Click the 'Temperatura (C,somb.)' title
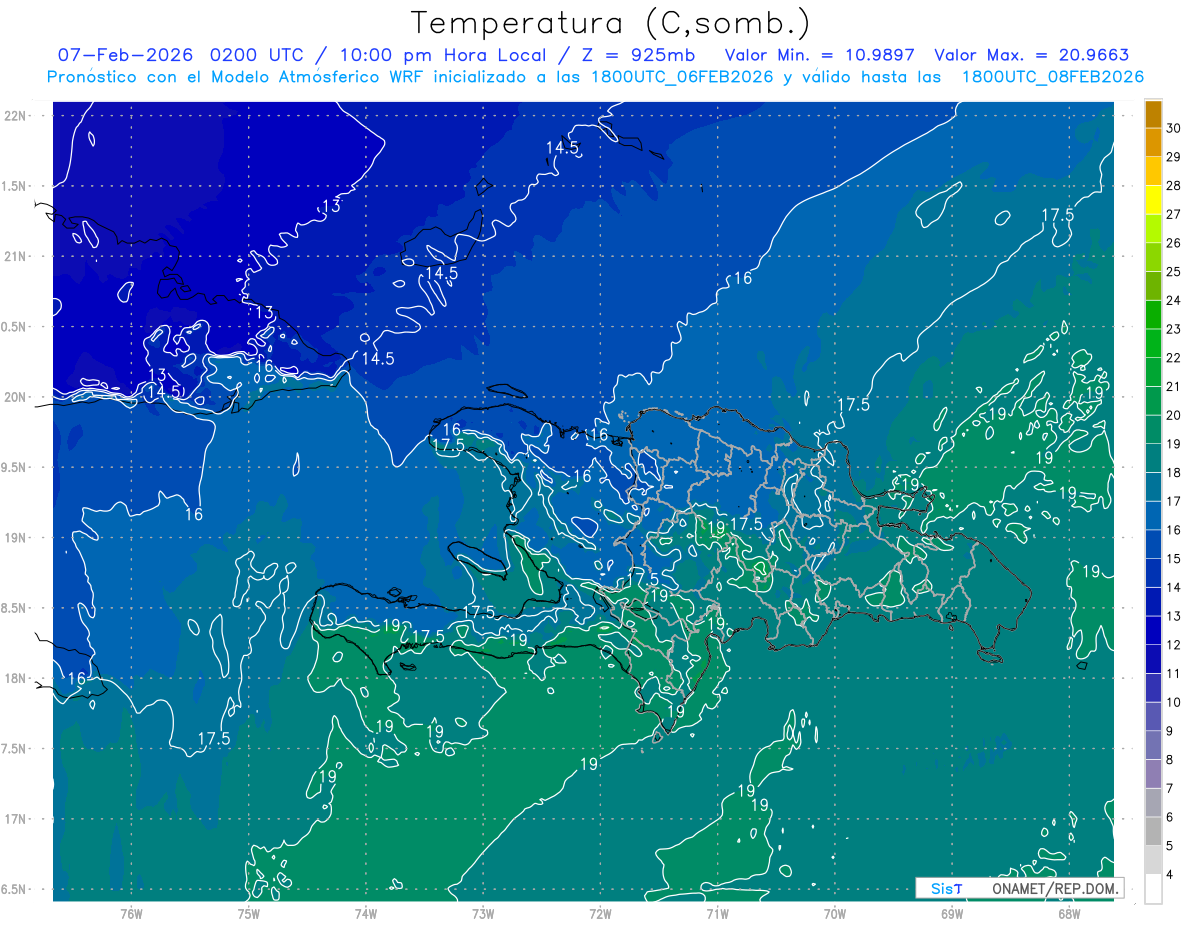The width and height of the screenshot is (1200, 927). (x=611, y=24)
